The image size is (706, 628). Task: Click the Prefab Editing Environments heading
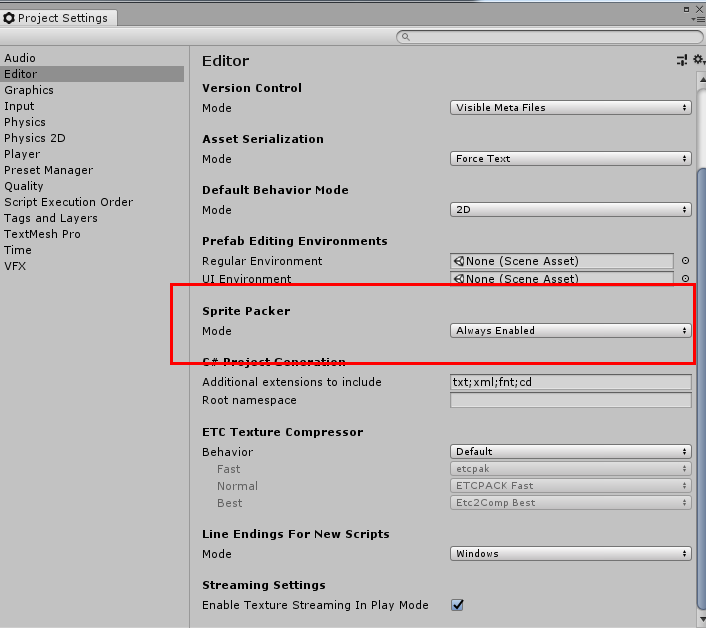pyautogui.click(x=295, y=241)
